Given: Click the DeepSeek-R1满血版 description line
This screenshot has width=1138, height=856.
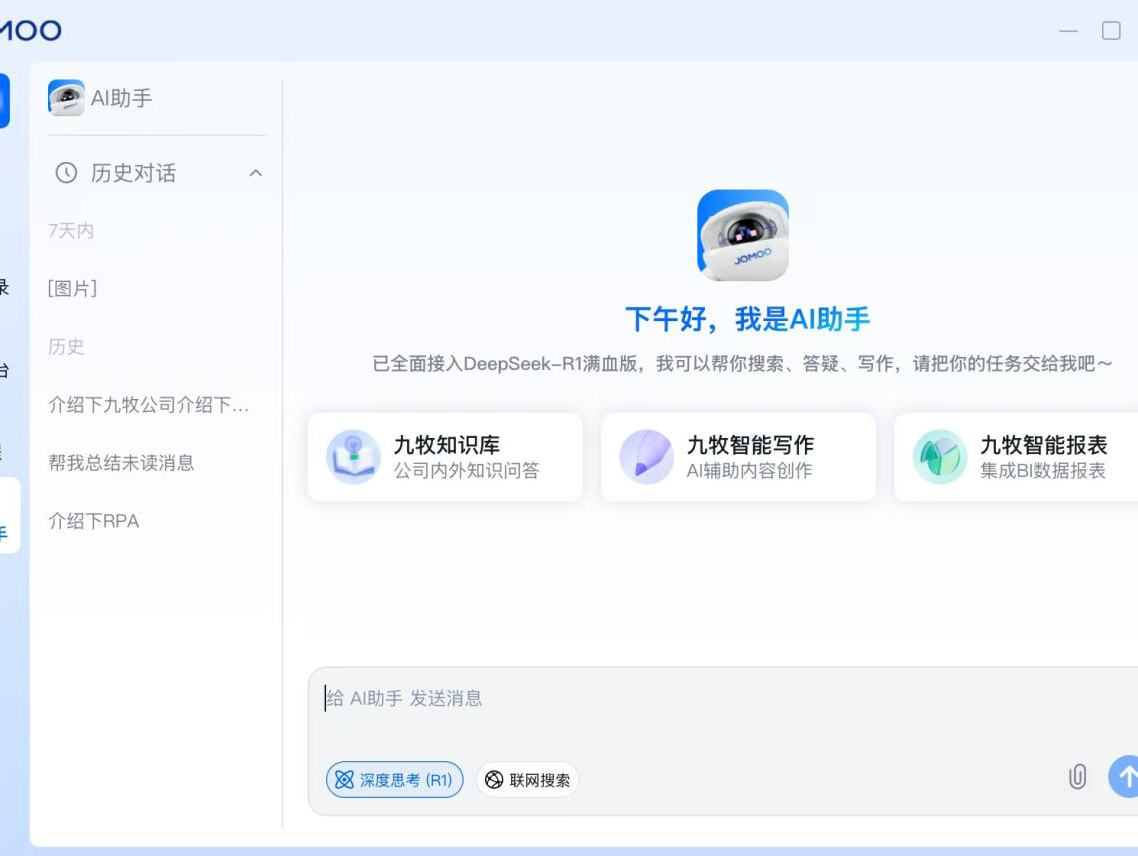Looking at the screenshot, I should click(742, 363).
